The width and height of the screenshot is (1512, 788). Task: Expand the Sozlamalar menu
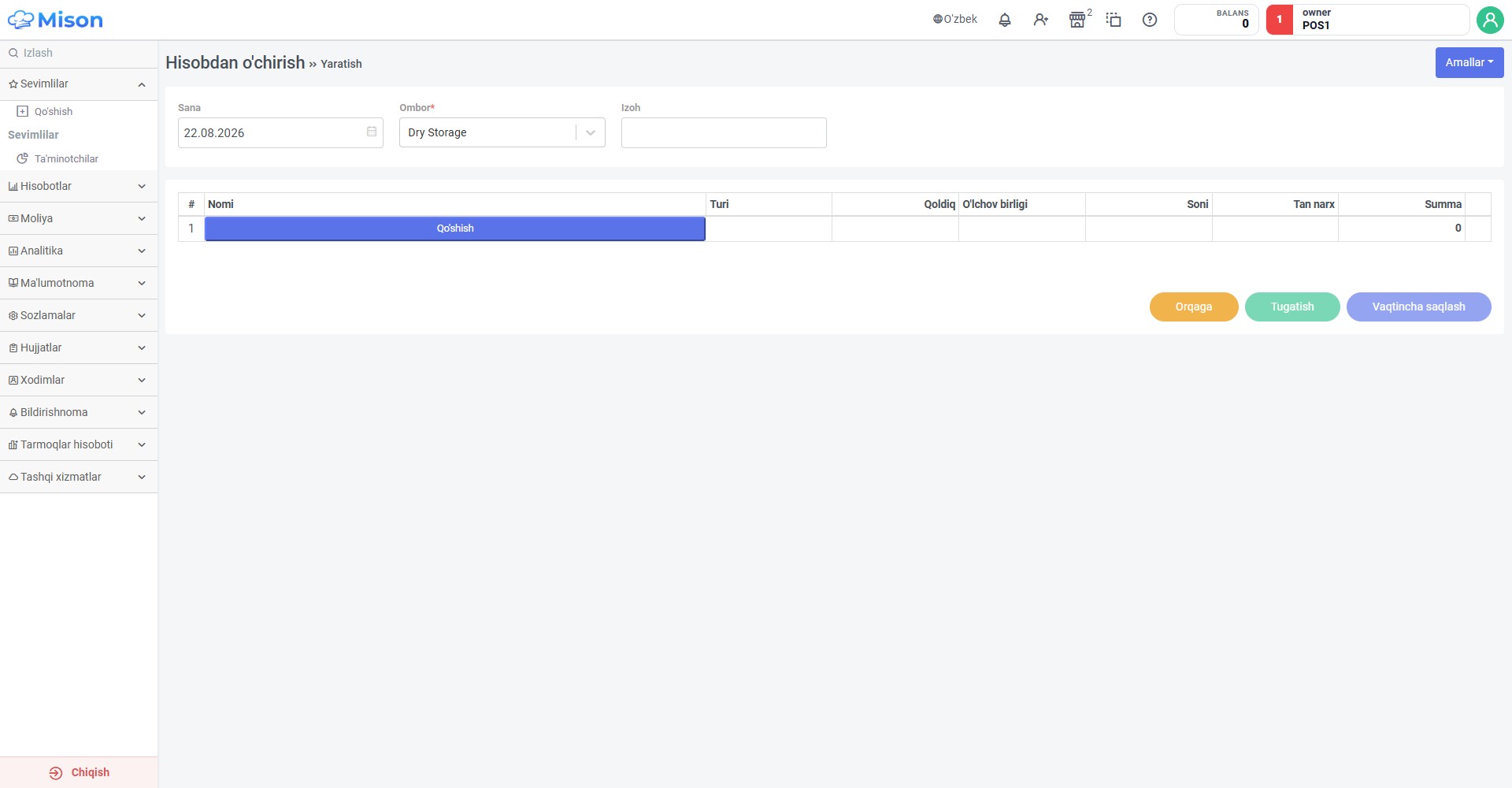click(79, 316)
